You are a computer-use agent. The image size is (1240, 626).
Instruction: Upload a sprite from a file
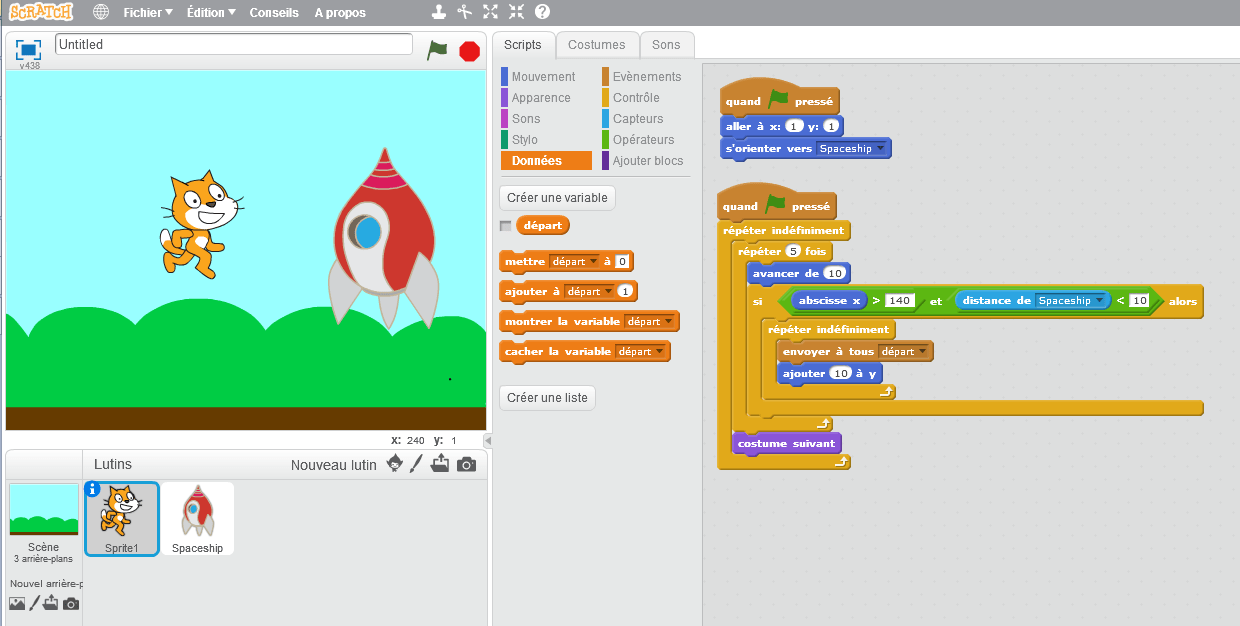pyautogui.click(x=440, y=464)
